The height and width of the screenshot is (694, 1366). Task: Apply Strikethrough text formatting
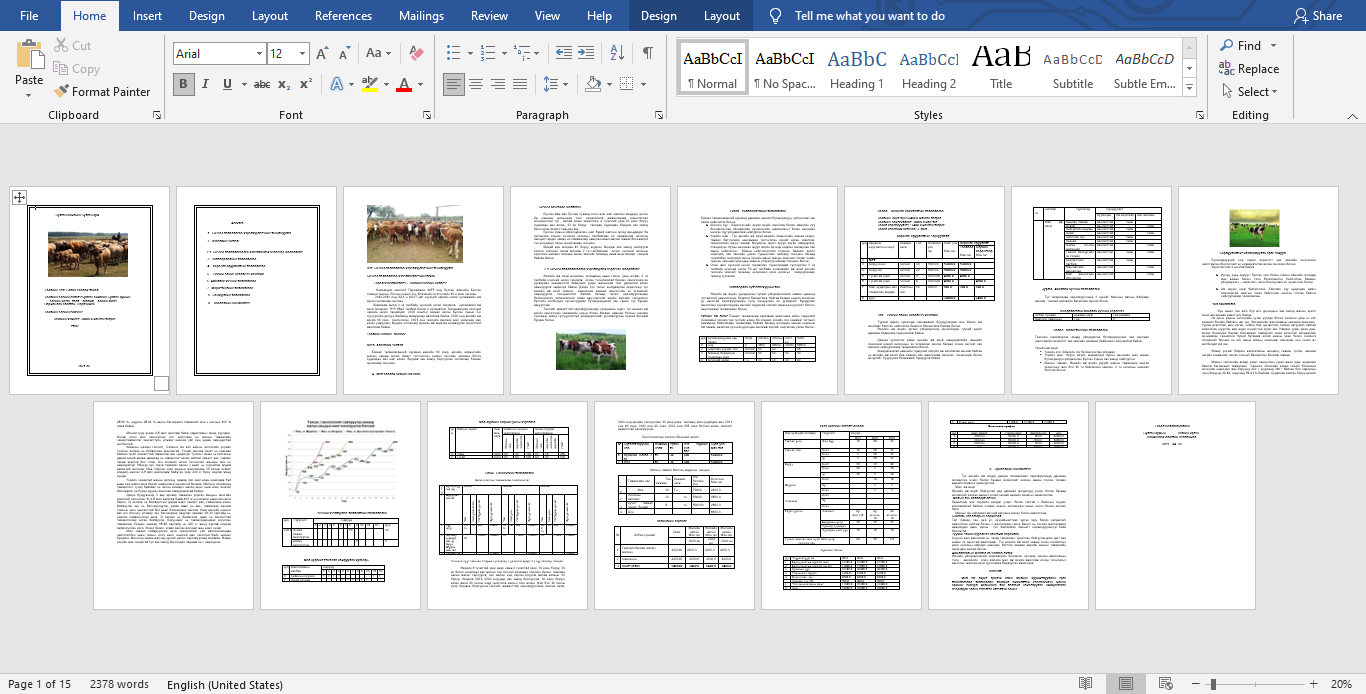tap(256, 85)
